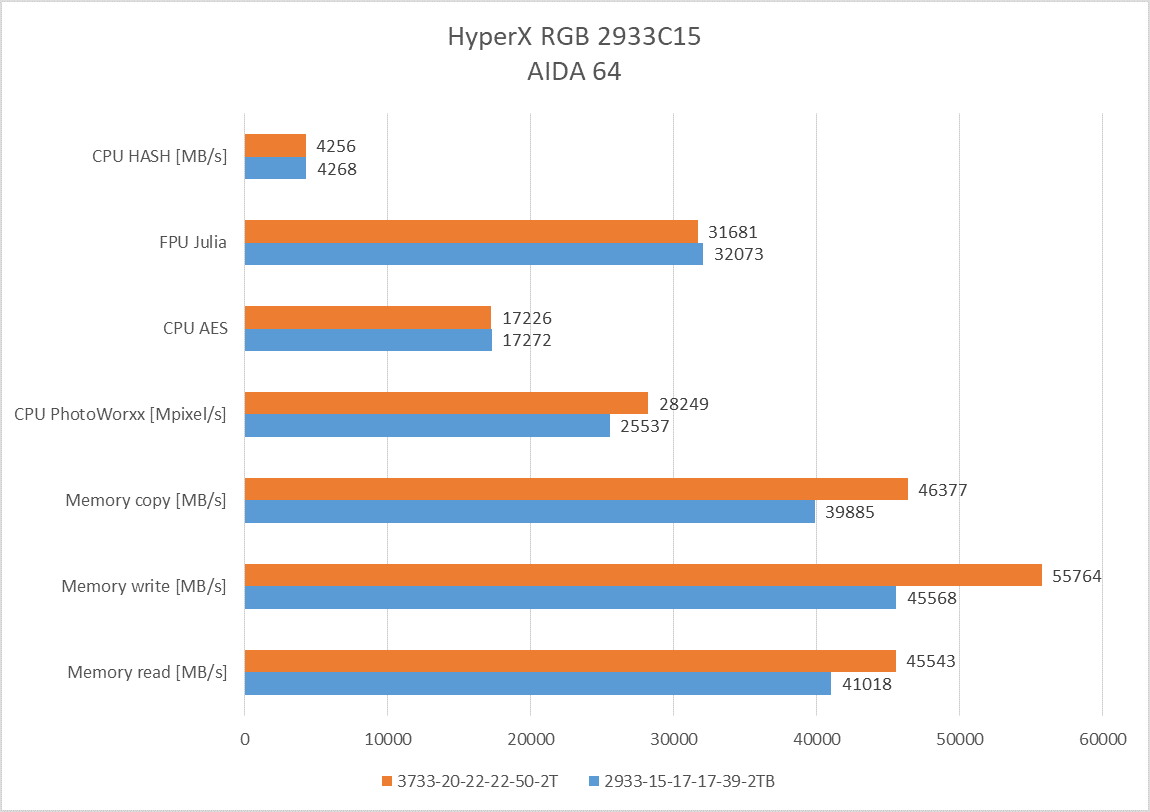
Task: Click the CPU PhotoWorxx [Mpixel/s] label
Action: pyautogui.click(x=120, y=414)
